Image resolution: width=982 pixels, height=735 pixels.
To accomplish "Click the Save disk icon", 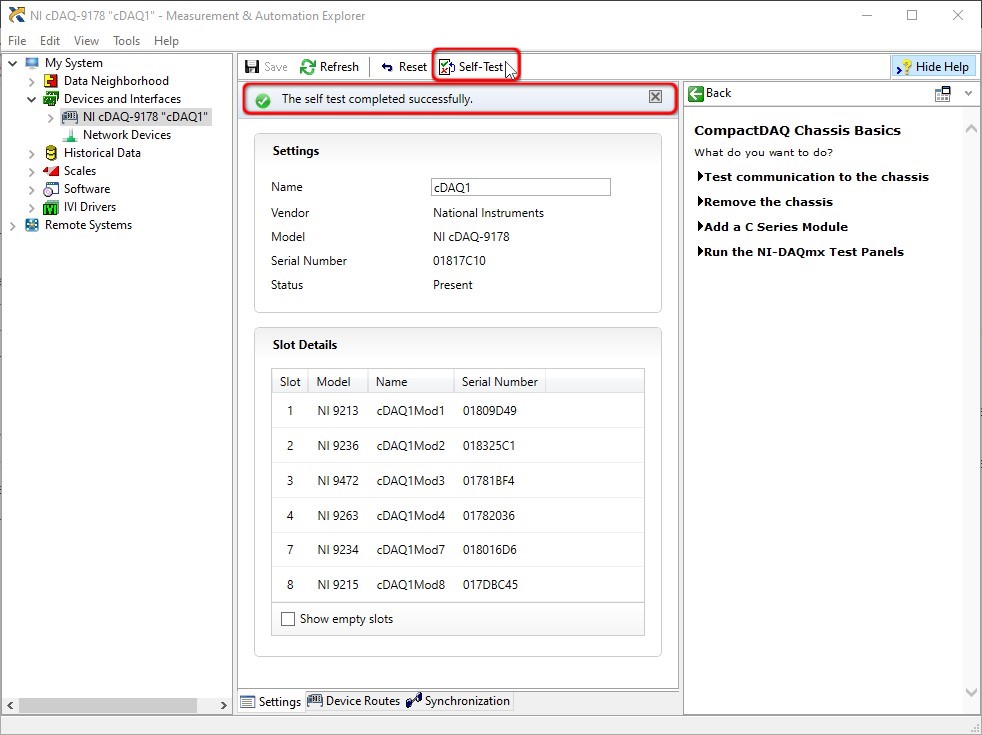I will [252, 67].
